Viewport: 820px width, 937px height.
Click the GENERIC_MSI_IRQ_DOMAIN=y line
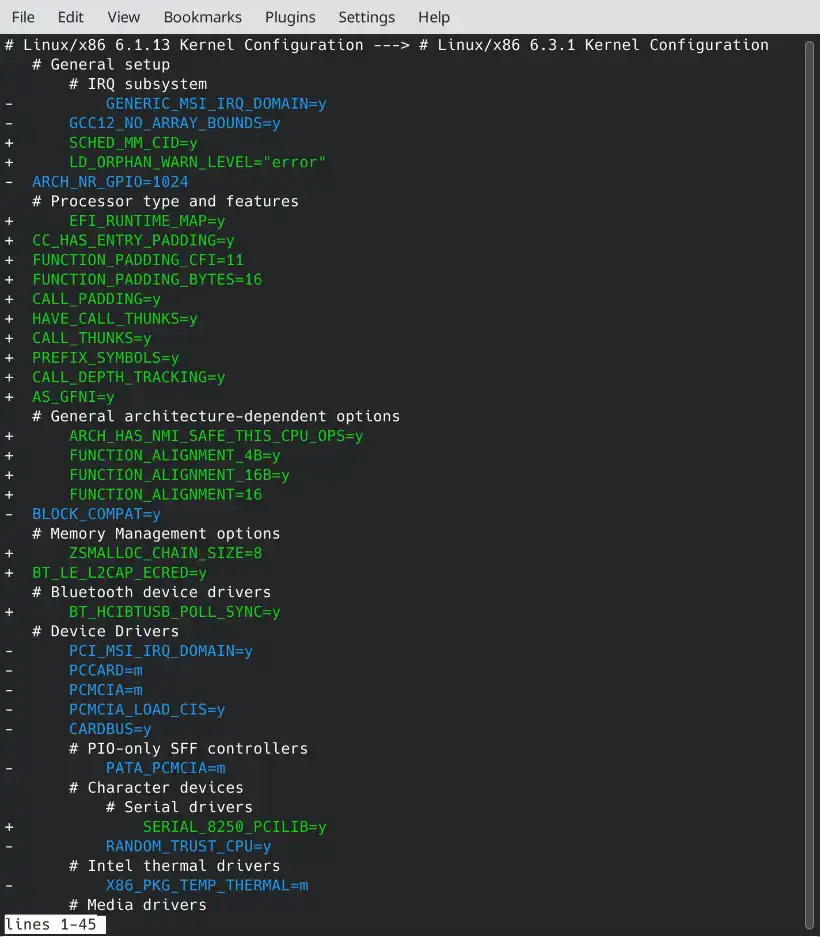(x=216, y=104)
